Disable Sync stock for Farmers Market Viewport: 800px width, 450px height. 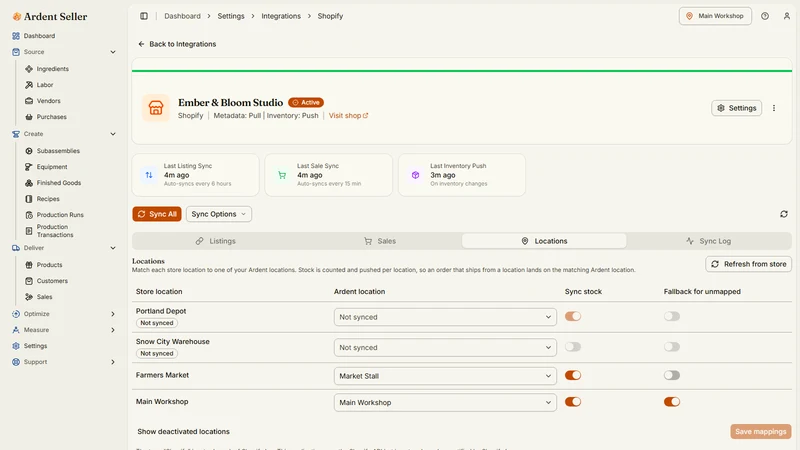[572, 376]
